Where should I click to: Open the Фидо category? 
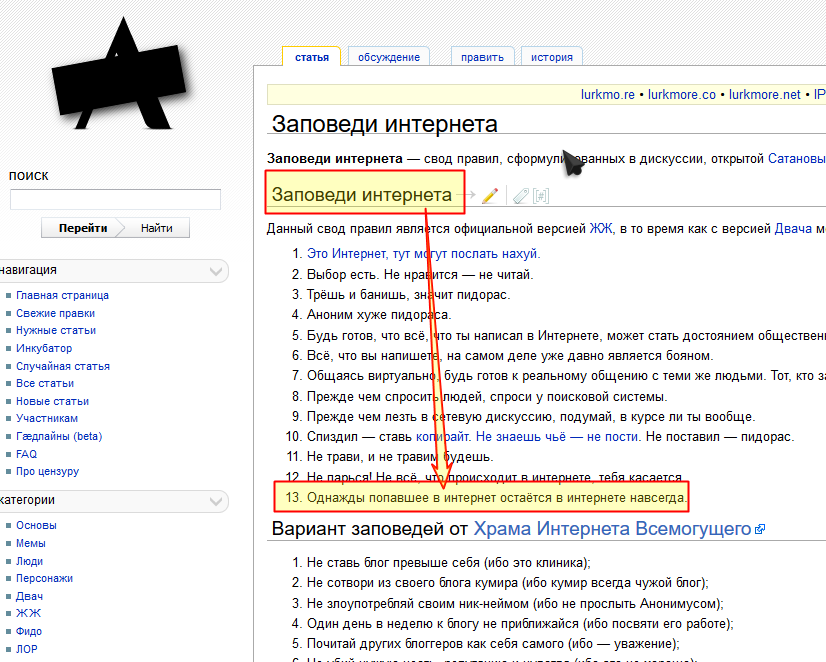point(29,631)
